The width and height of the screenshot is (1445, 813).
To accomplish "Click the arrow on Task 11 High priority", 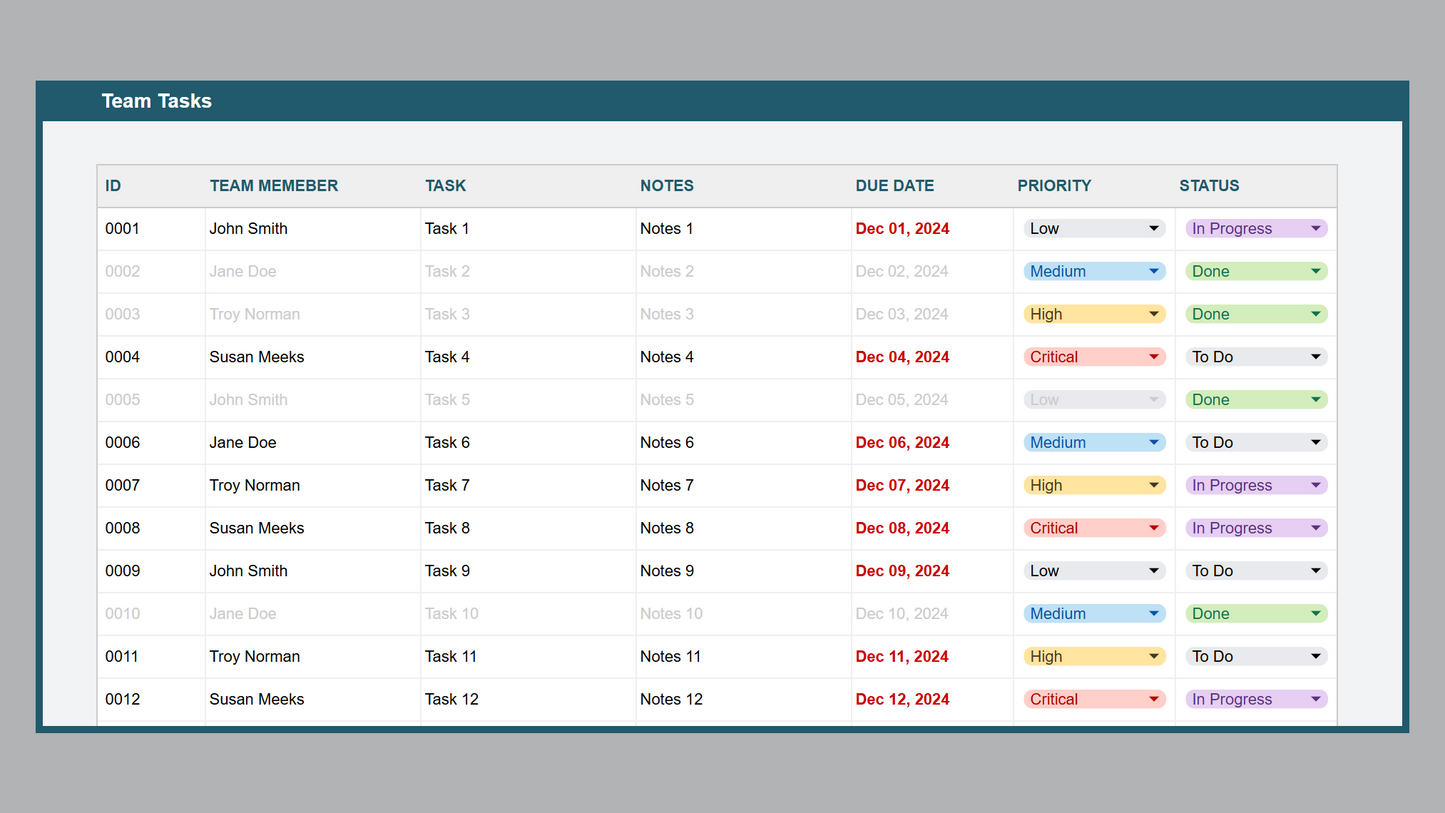I will pyautogui.click(x=1153, y=657).
